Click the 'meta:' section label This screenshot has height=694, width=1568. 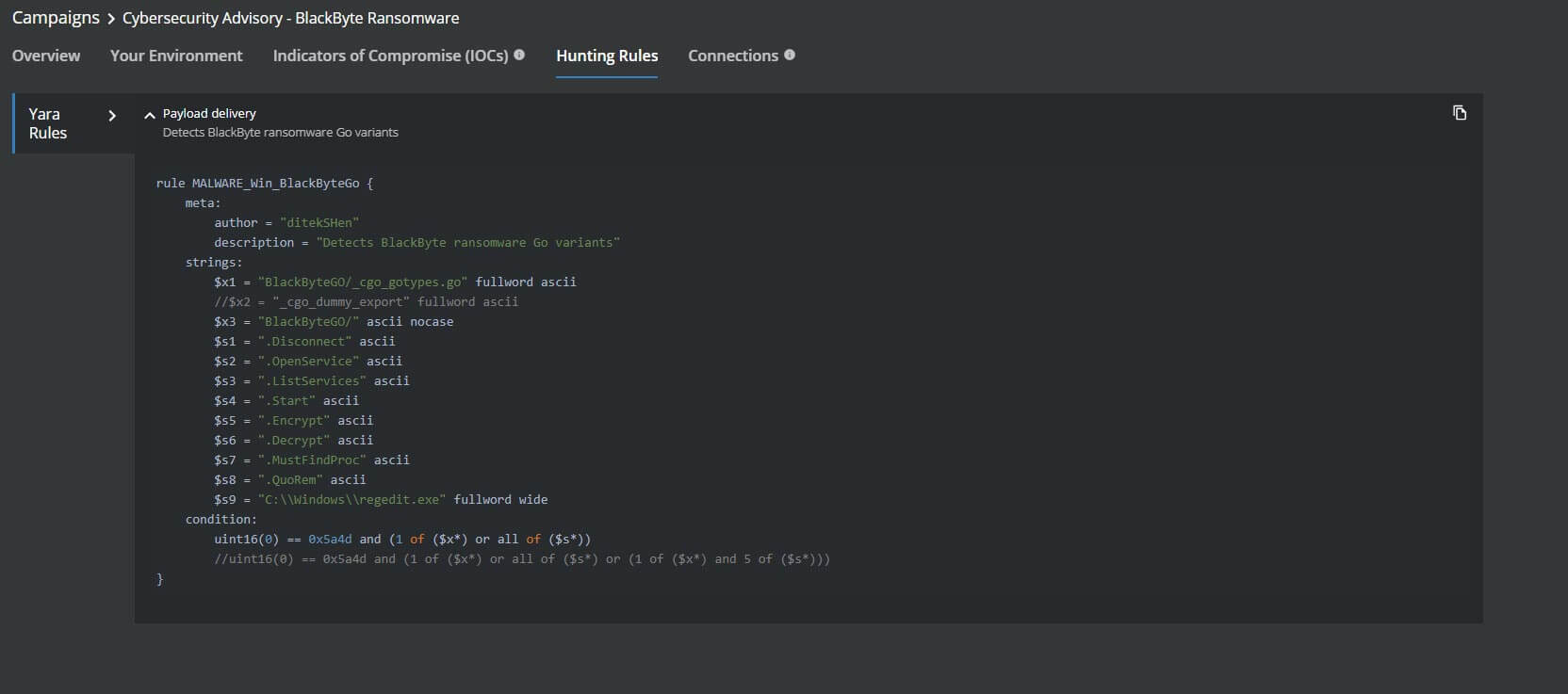[203, 203]
